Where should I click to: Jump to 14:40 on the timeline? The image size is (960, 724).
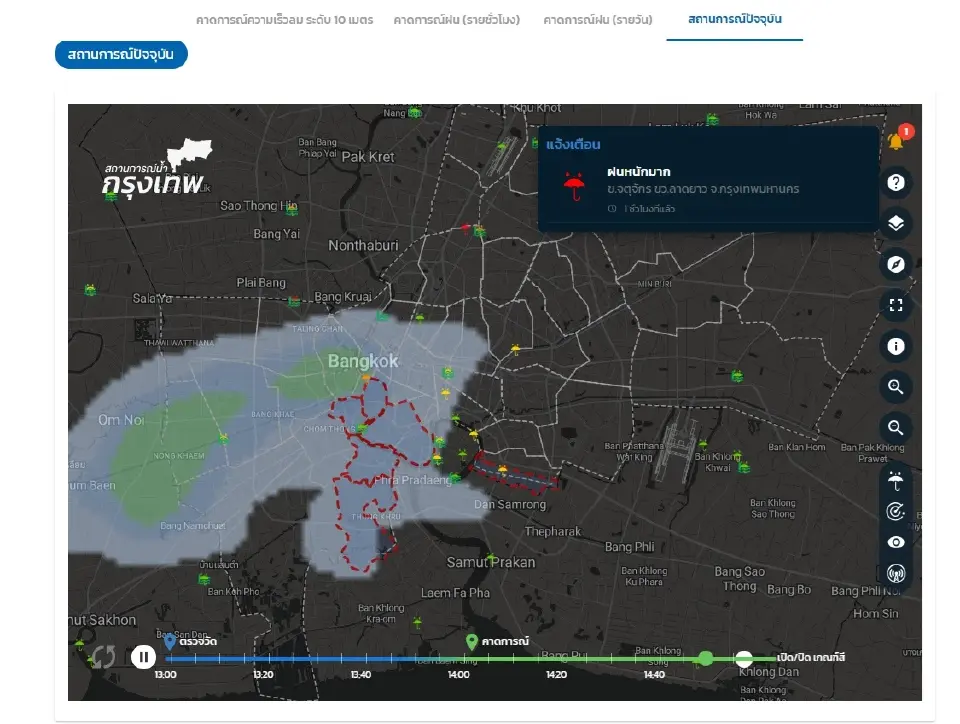[654, 674]
